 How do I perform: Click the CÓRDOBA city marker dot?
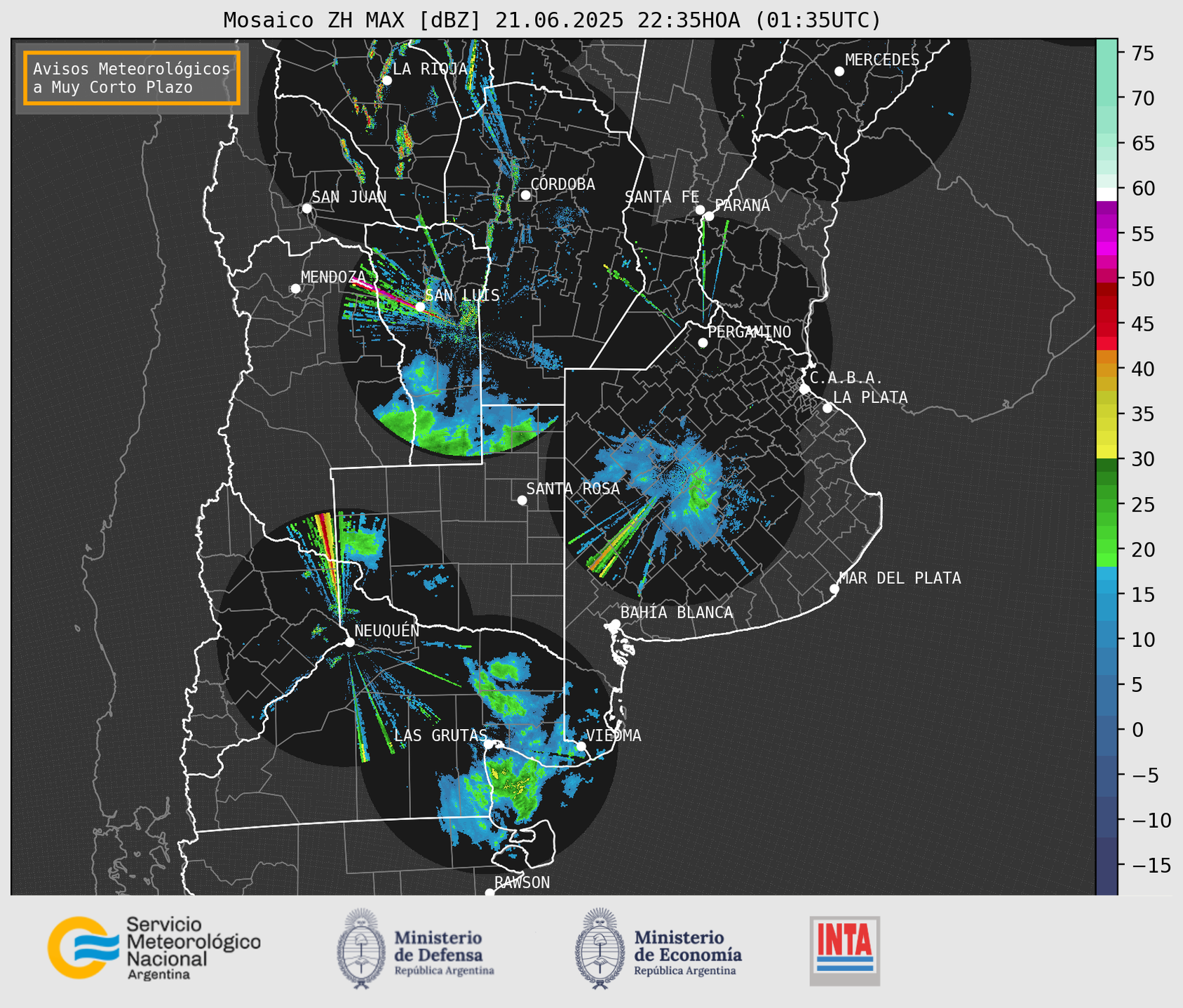[x=525, y=195]
